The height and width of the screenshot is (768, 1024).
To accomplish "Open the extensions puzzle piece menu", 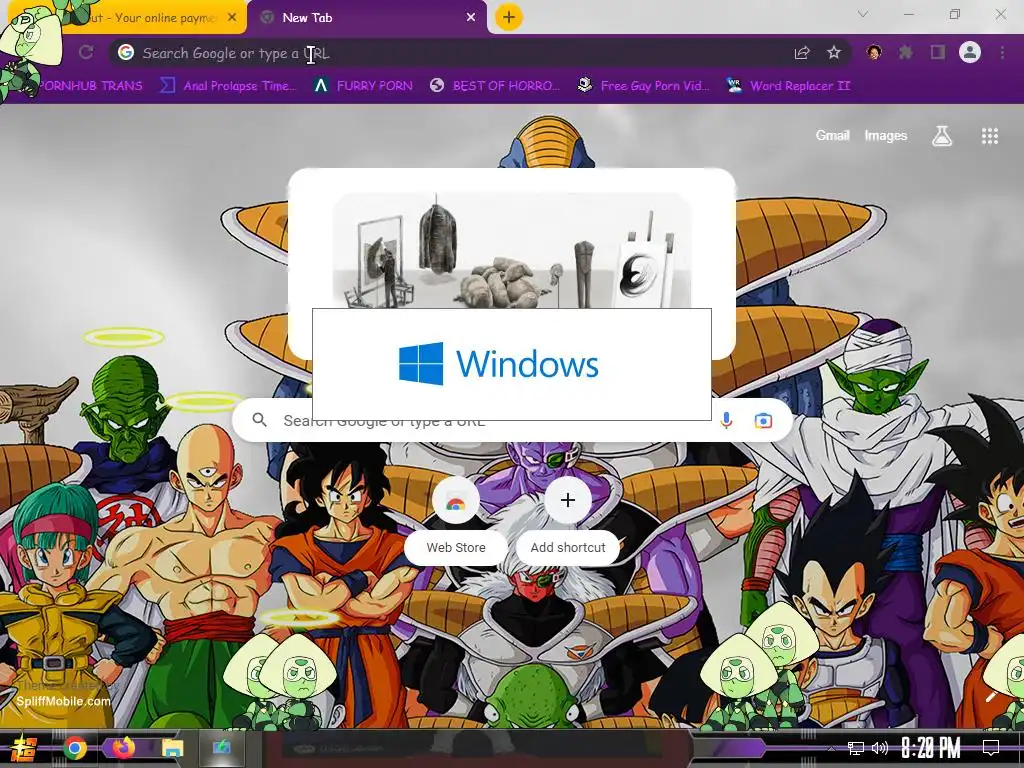I will point(906,52).
